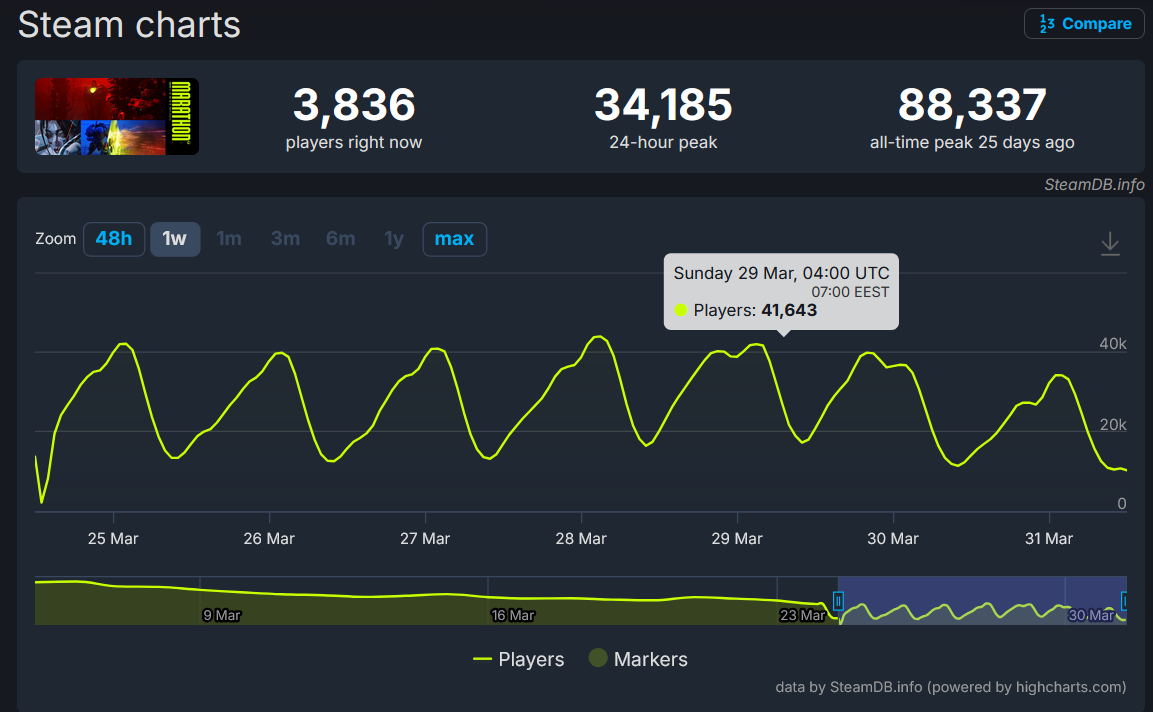Click the SteamDB.info watermark text

click(1094, 185)
